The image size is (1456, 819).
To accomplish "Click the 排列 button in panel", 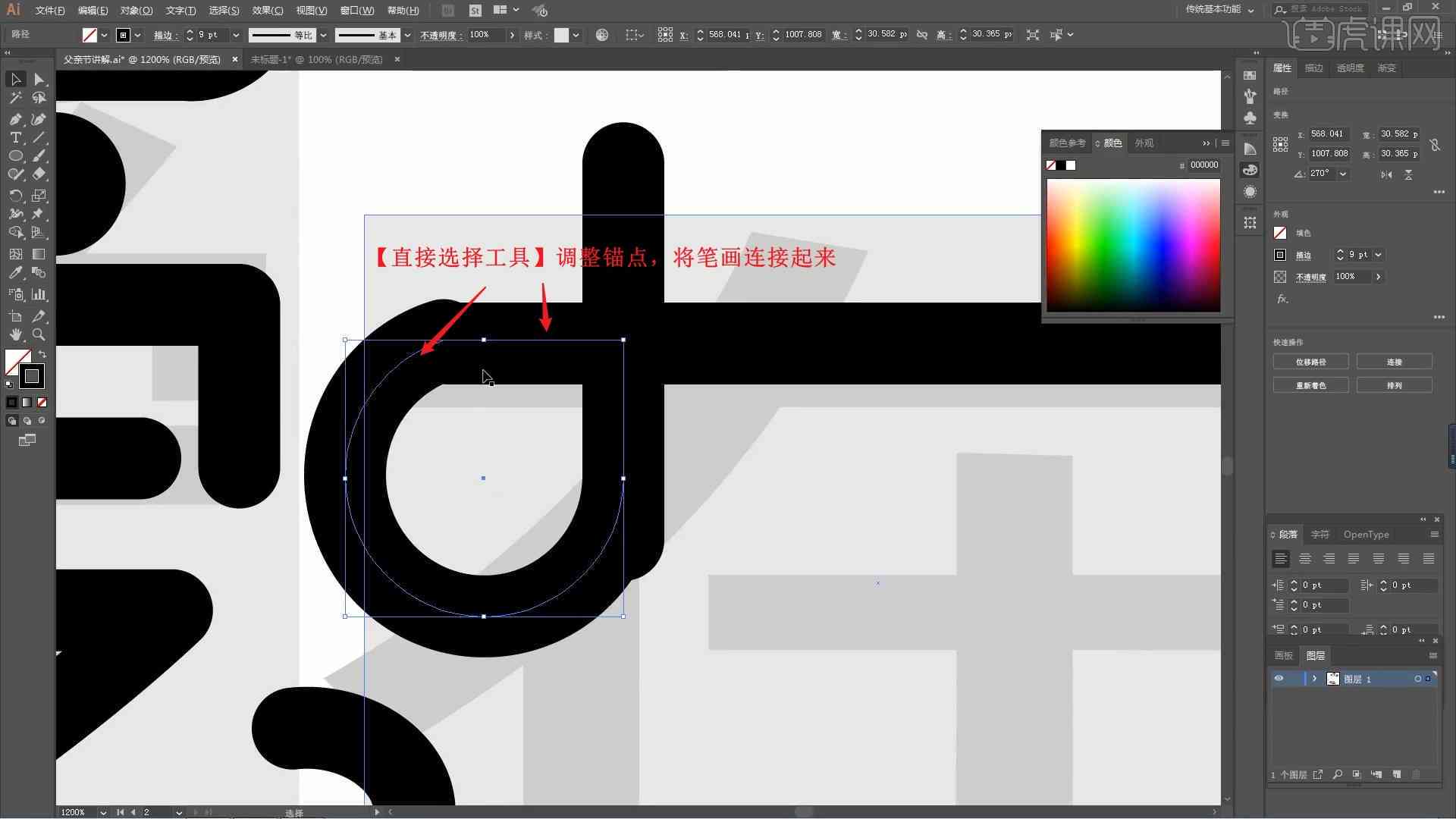I will point(1394,385).
